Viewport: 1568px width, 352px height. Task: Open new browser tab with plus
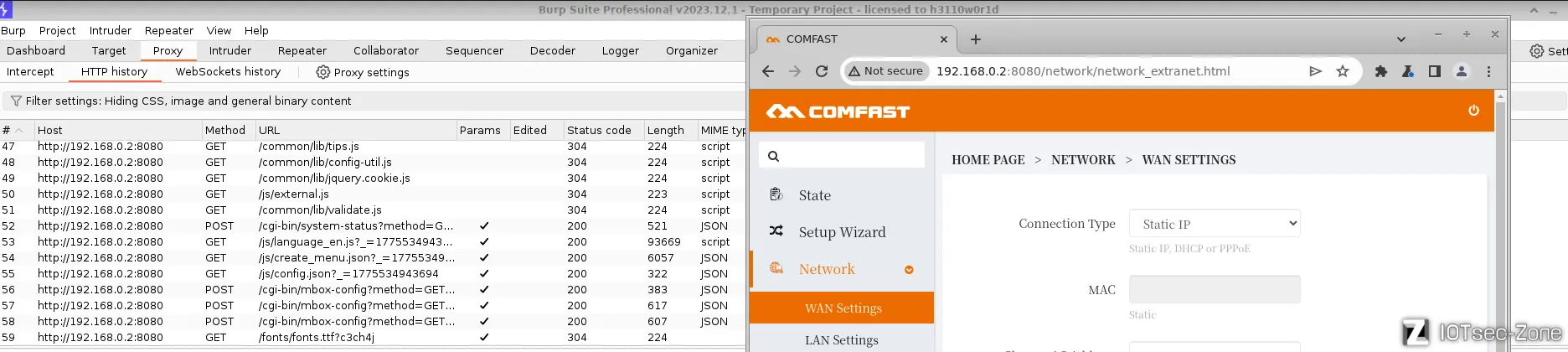pyautogui.click(x=976, y=39)
